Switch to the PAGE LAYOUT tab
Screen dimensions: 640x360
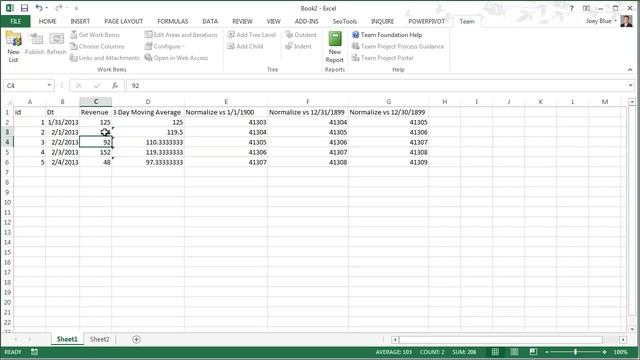click(124, 21)
